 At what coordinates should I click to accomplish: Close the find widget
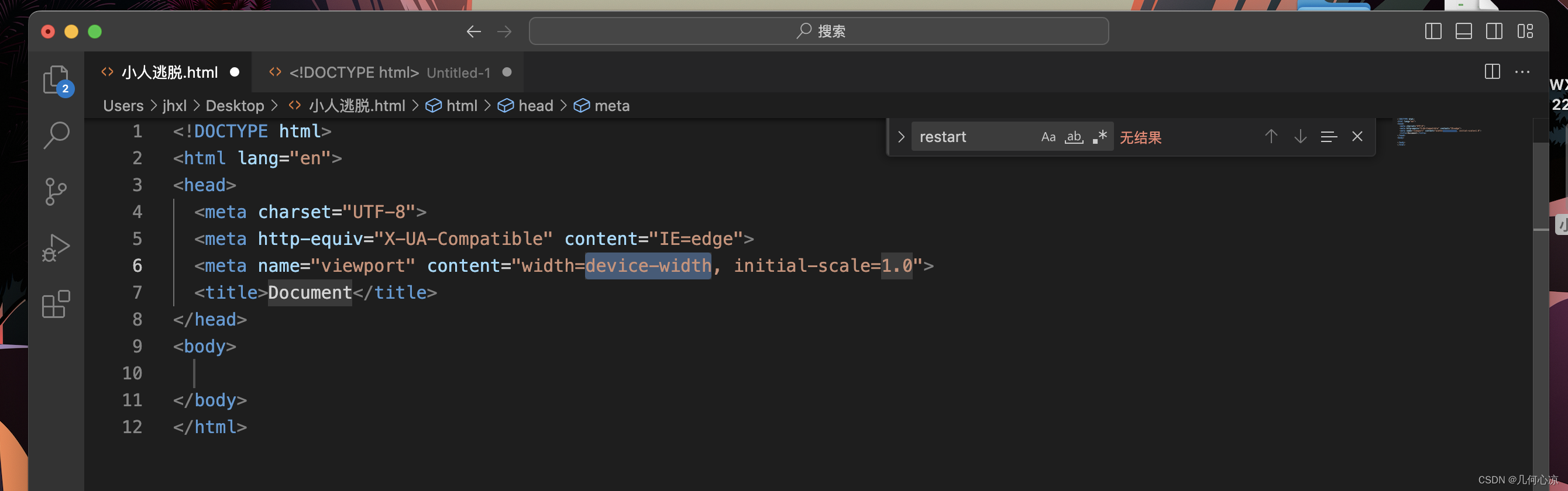[1357, 136]
